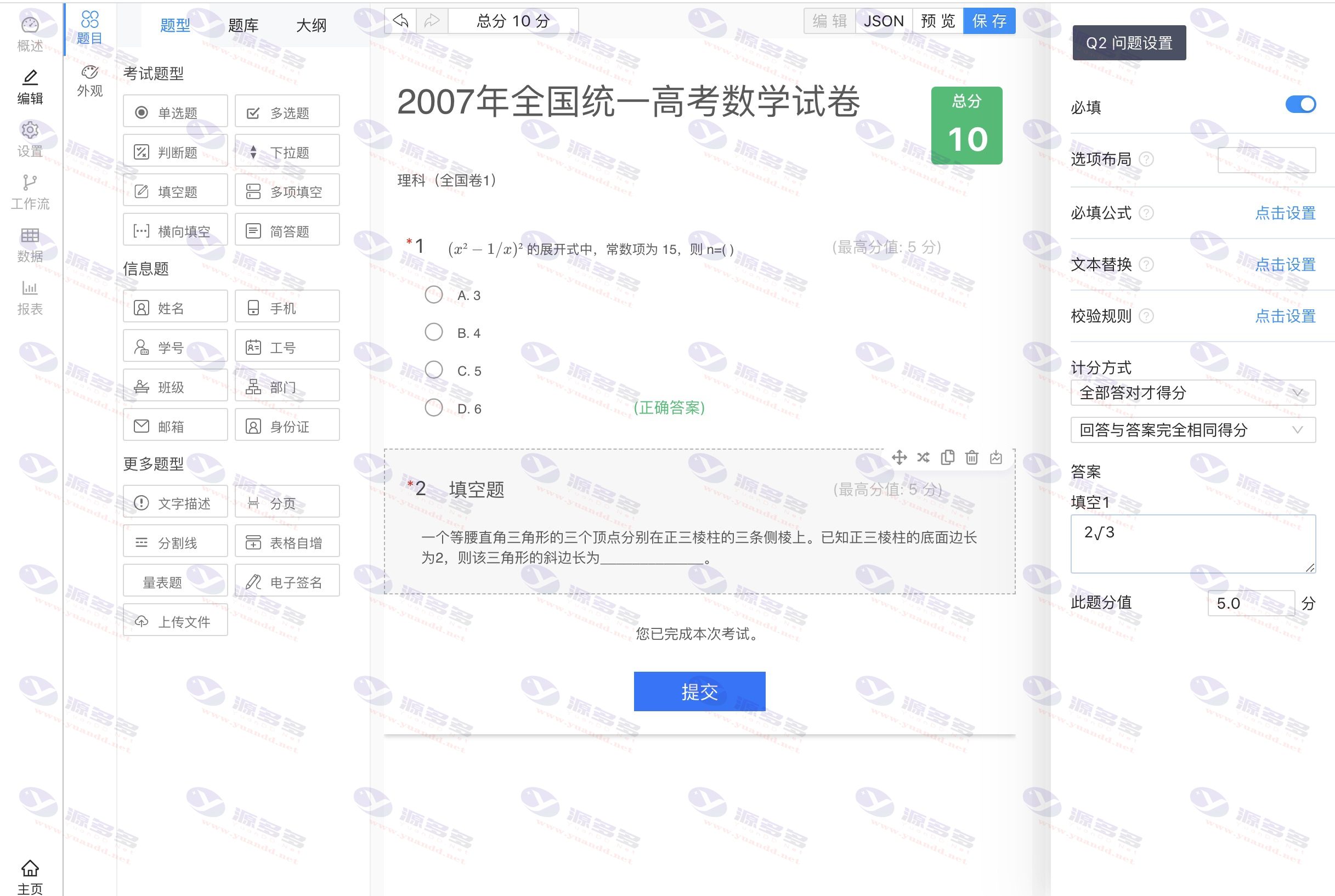Open the 全部答对才得分 scoring dropdown

tap(1193, 393)
